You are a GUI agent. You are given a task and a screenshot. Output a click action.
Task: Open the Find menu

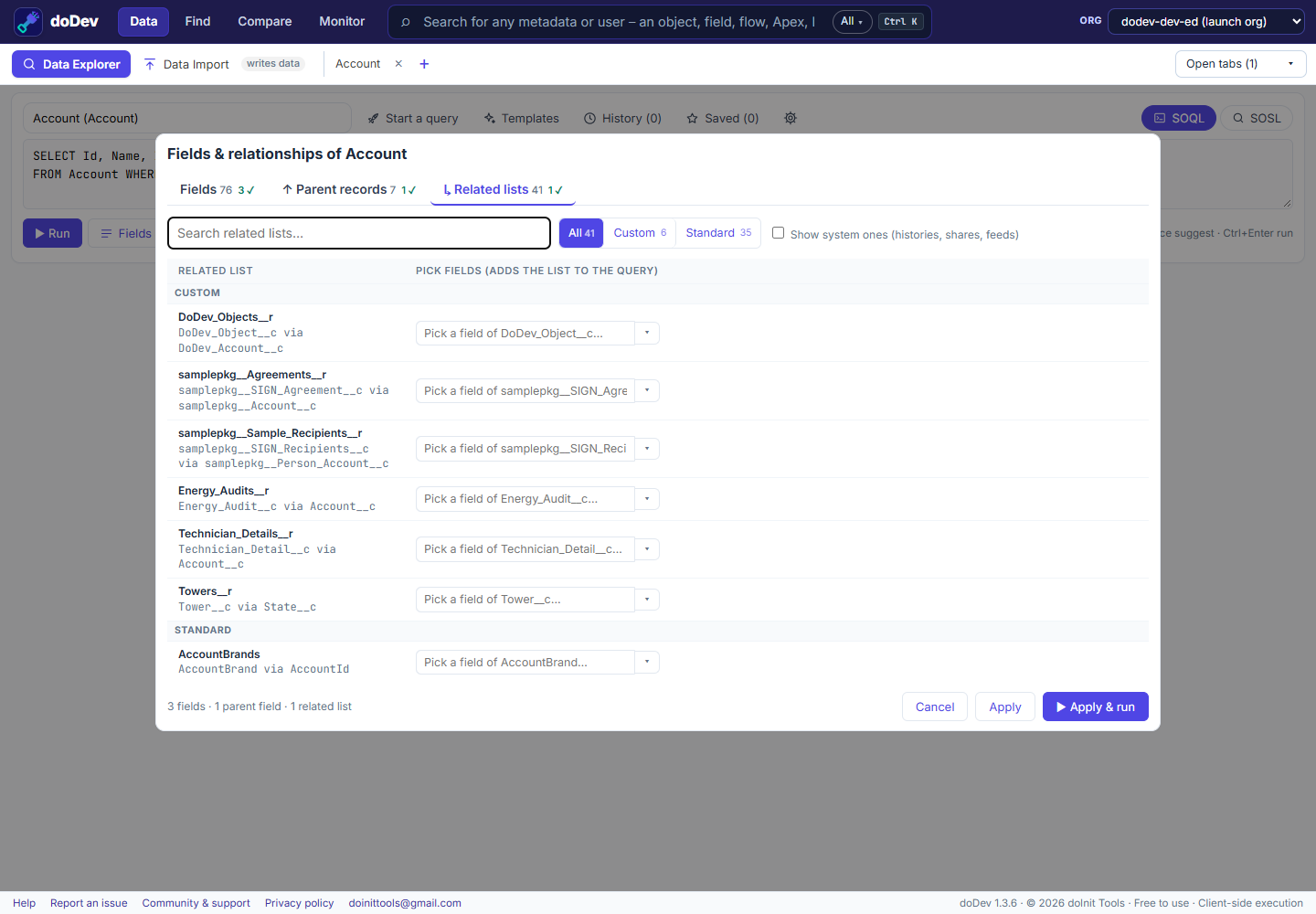click(x=197, y=21)
